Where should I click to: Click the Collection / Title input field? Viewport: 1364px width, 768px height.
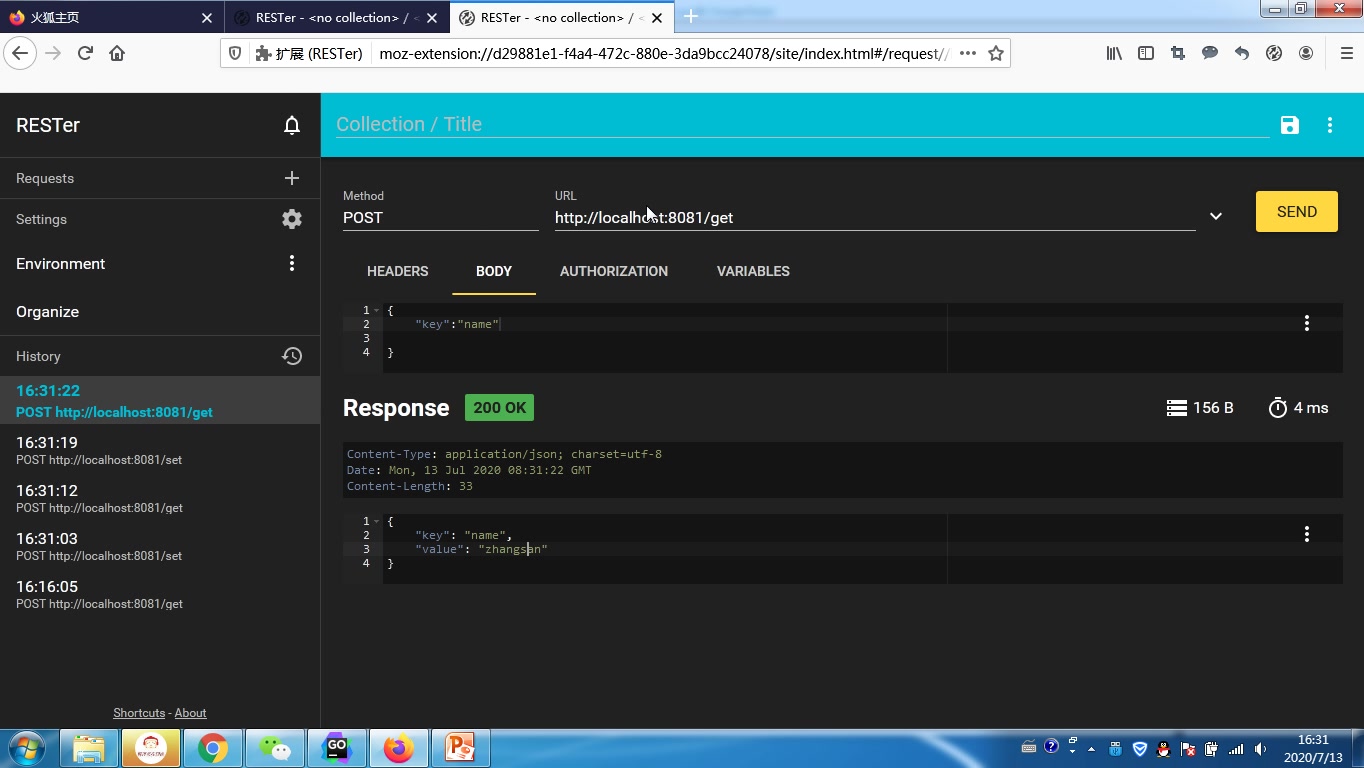pos(802,124)
